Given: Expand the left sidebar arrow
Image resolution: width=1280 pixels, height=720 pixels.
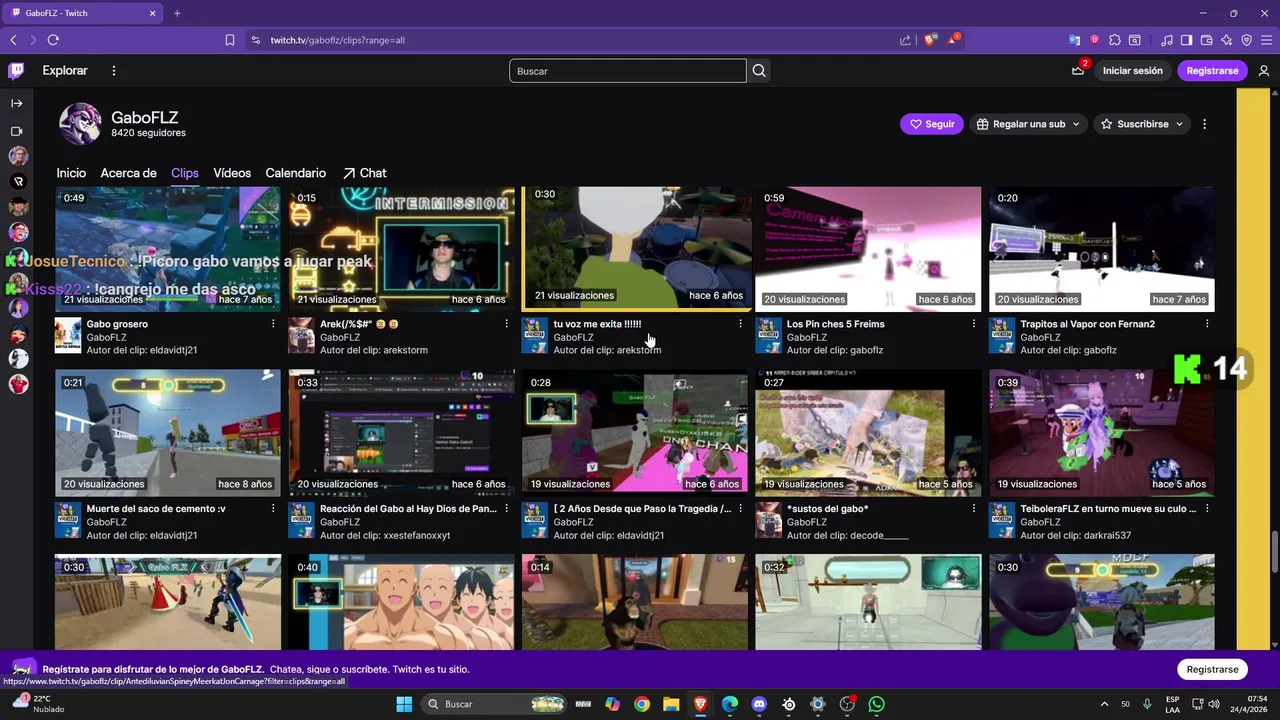Looking at the screenshot, I should click(17, 103).
